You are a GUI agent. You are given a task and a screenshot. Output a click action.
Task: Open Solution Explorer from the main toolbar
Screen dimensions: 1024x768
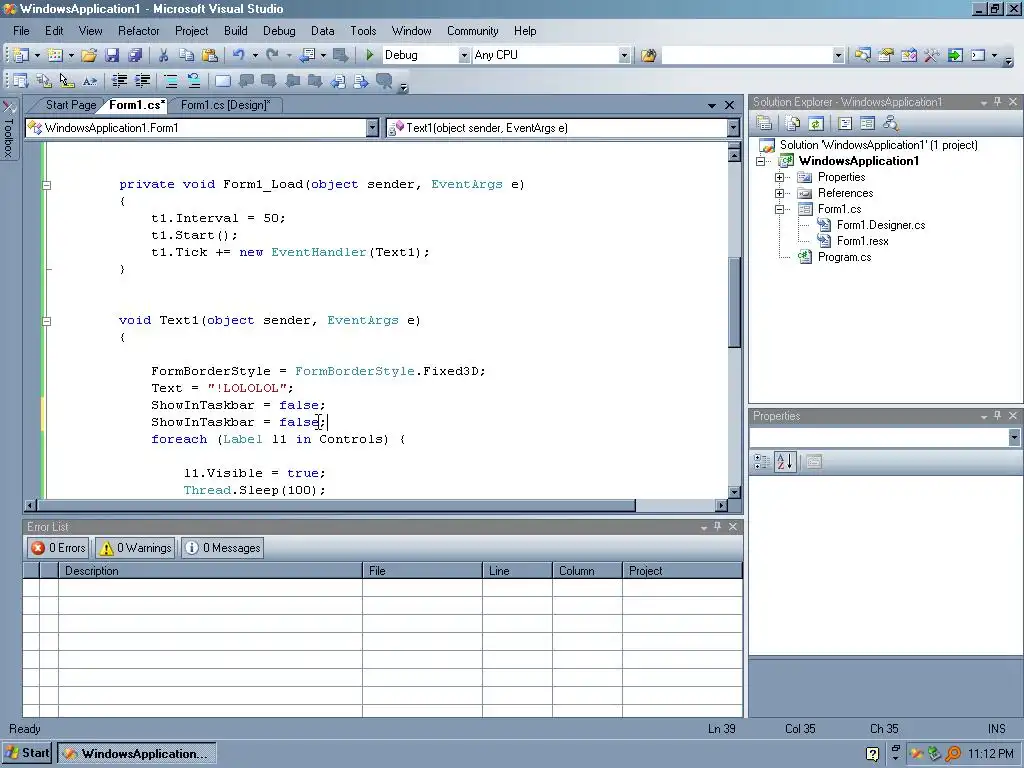863,56
